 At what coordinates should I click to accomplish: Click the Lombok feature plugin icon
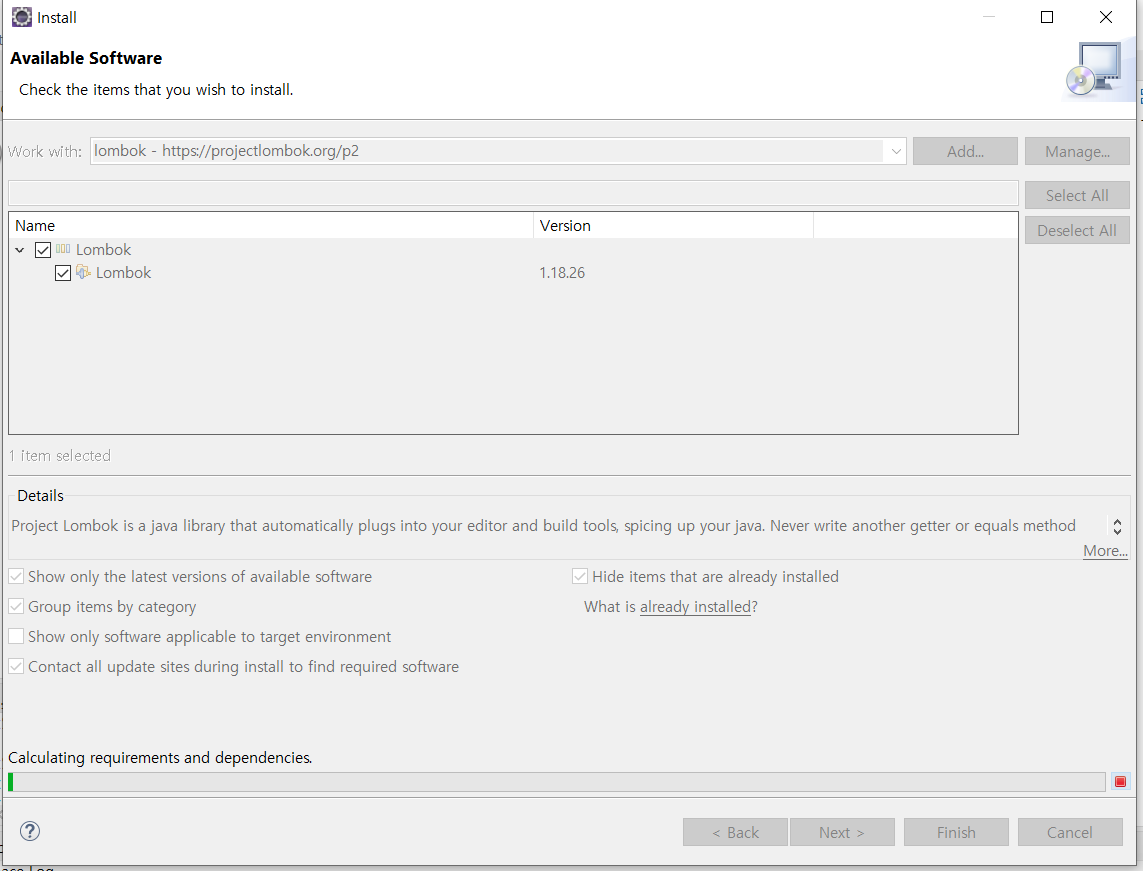point(83,272)
